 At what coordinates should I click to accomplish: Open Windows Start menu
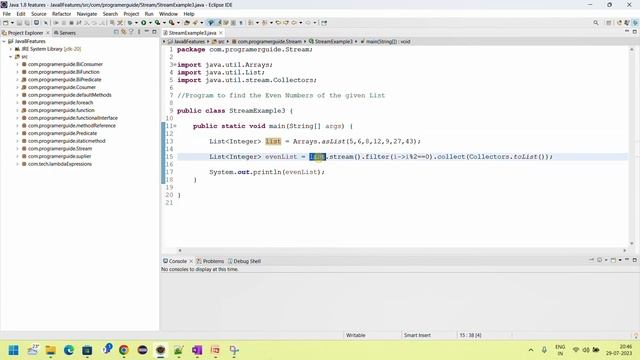pos(13,350)
